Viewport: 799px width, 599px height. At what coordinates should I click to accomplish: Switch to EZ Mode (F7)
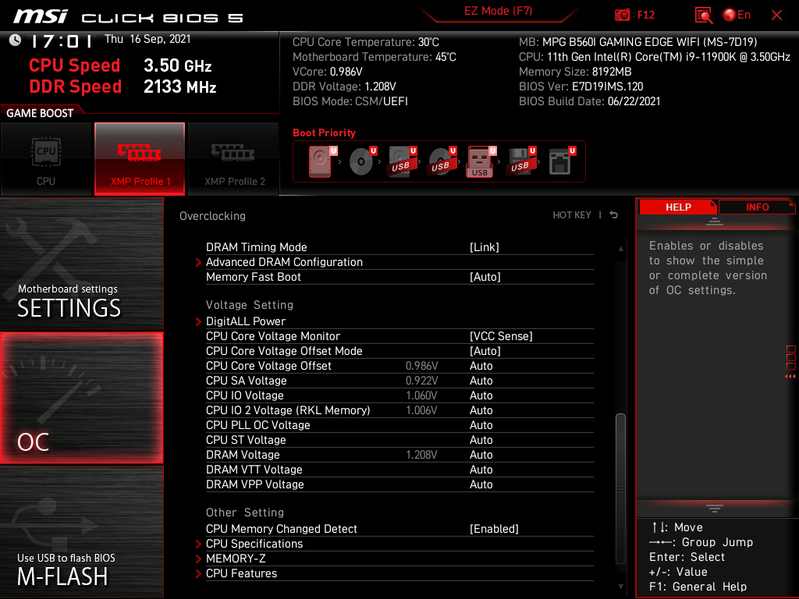pyautogui.click(x=498, y=11)
